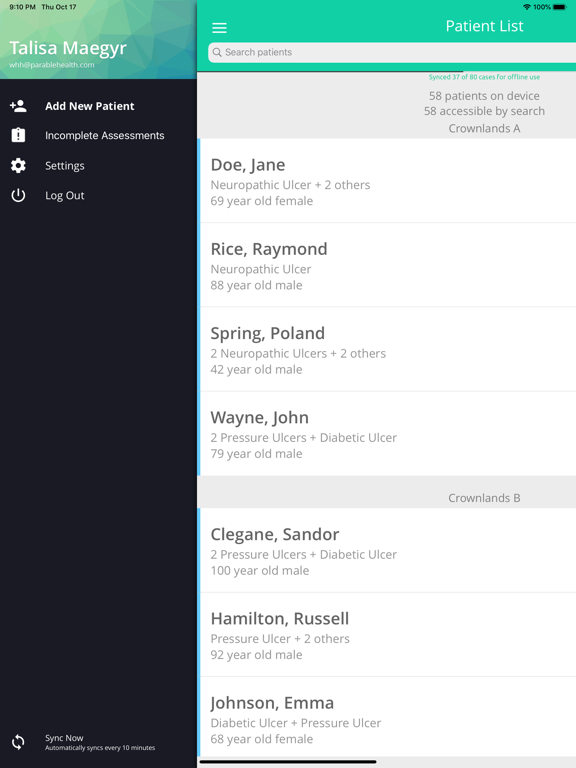This screenshot has width=576, height=768.
Task: Click the 9:10 PM clock in status bar
Action: 23,7
